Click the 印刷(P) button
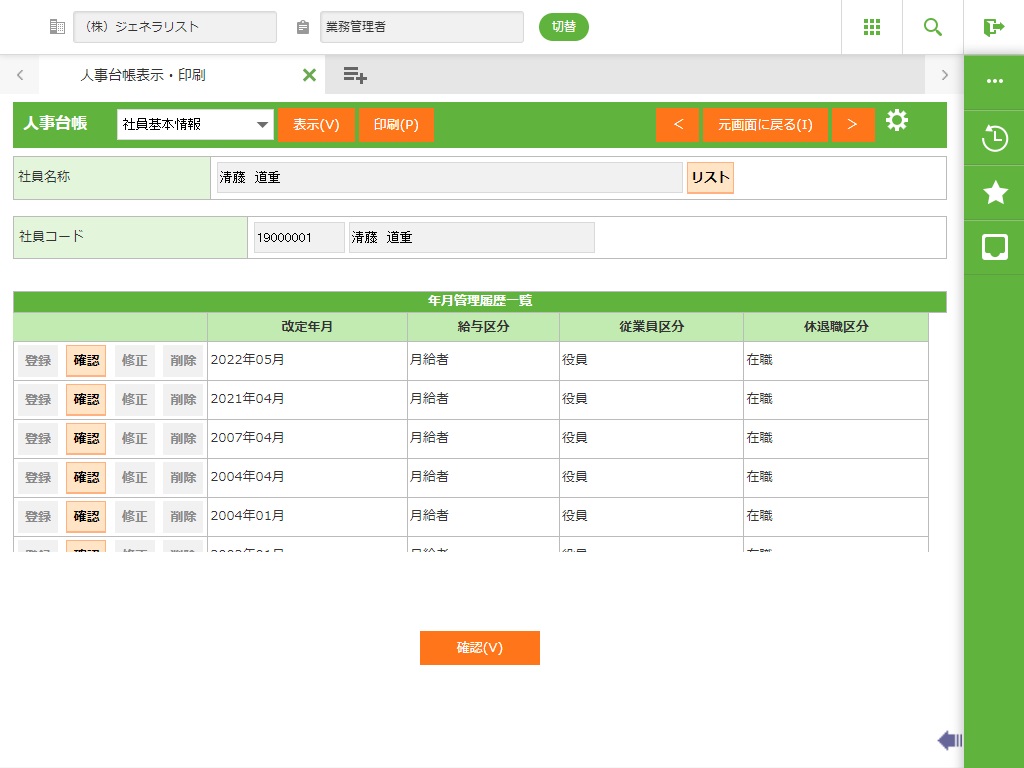 tap(396, 125)
